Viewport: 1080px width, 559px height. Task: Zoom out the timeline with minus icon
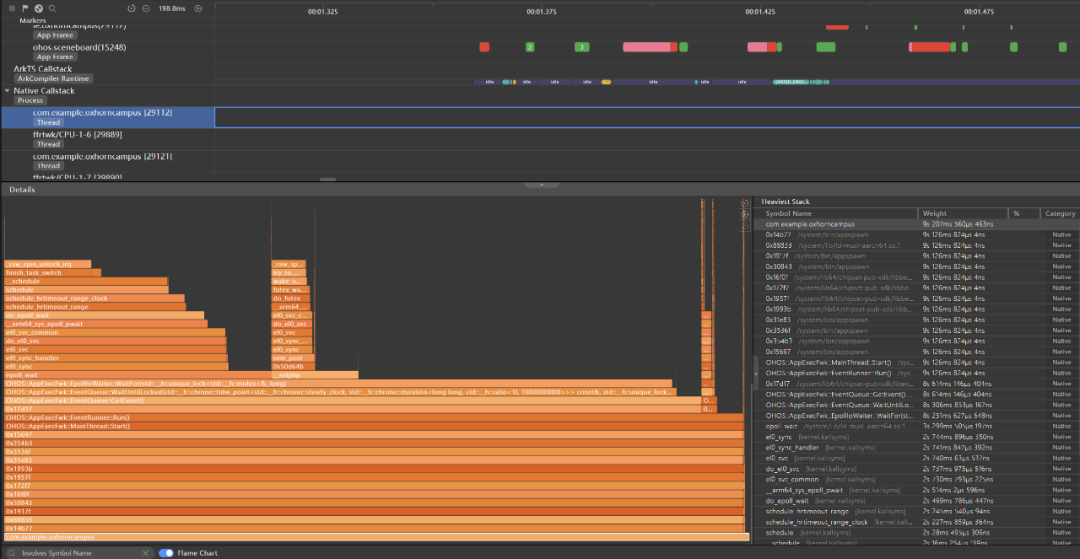coord(145,8)
